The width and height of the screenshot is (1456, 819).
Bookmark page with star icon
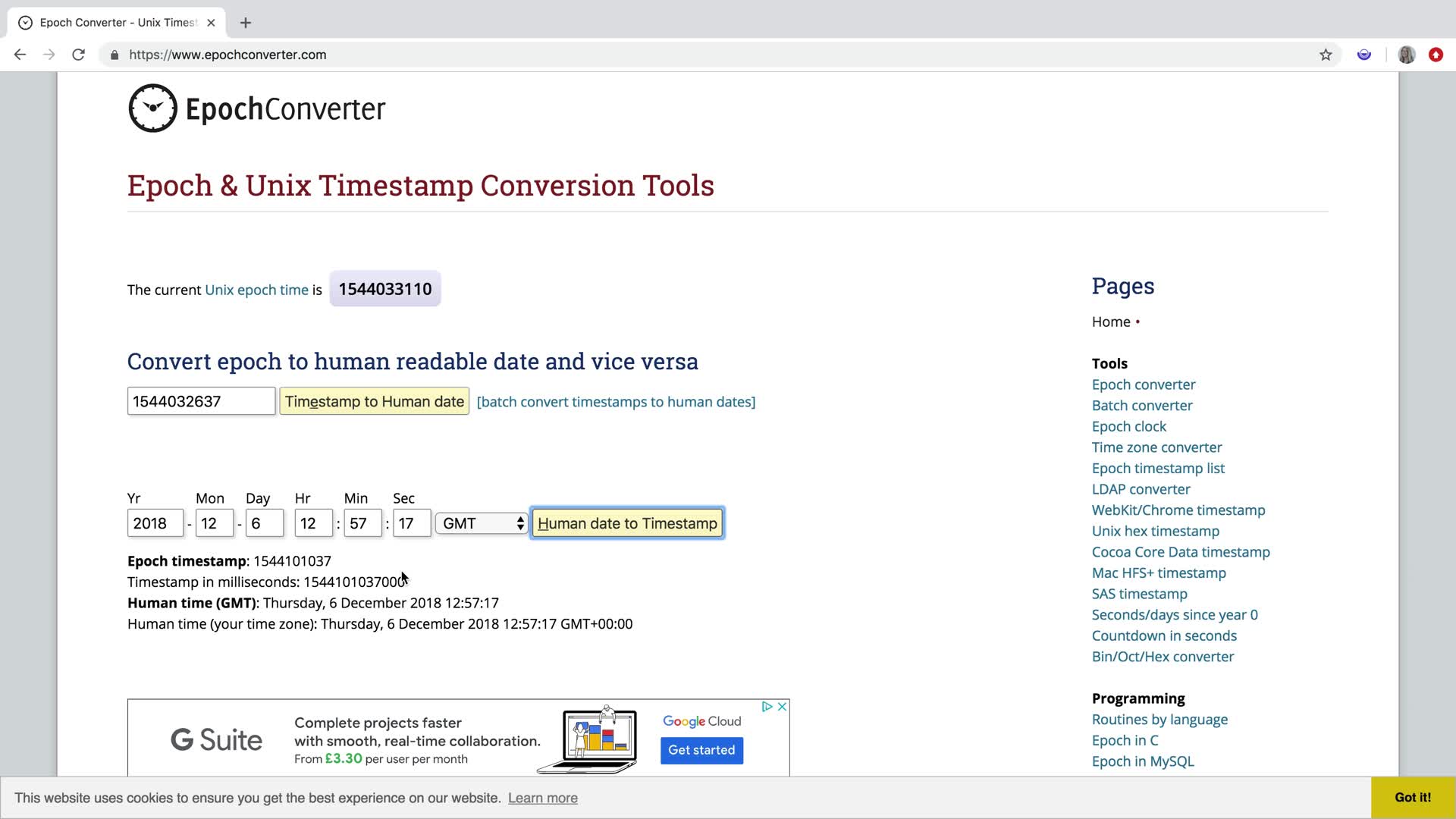tap(1325, 55)
